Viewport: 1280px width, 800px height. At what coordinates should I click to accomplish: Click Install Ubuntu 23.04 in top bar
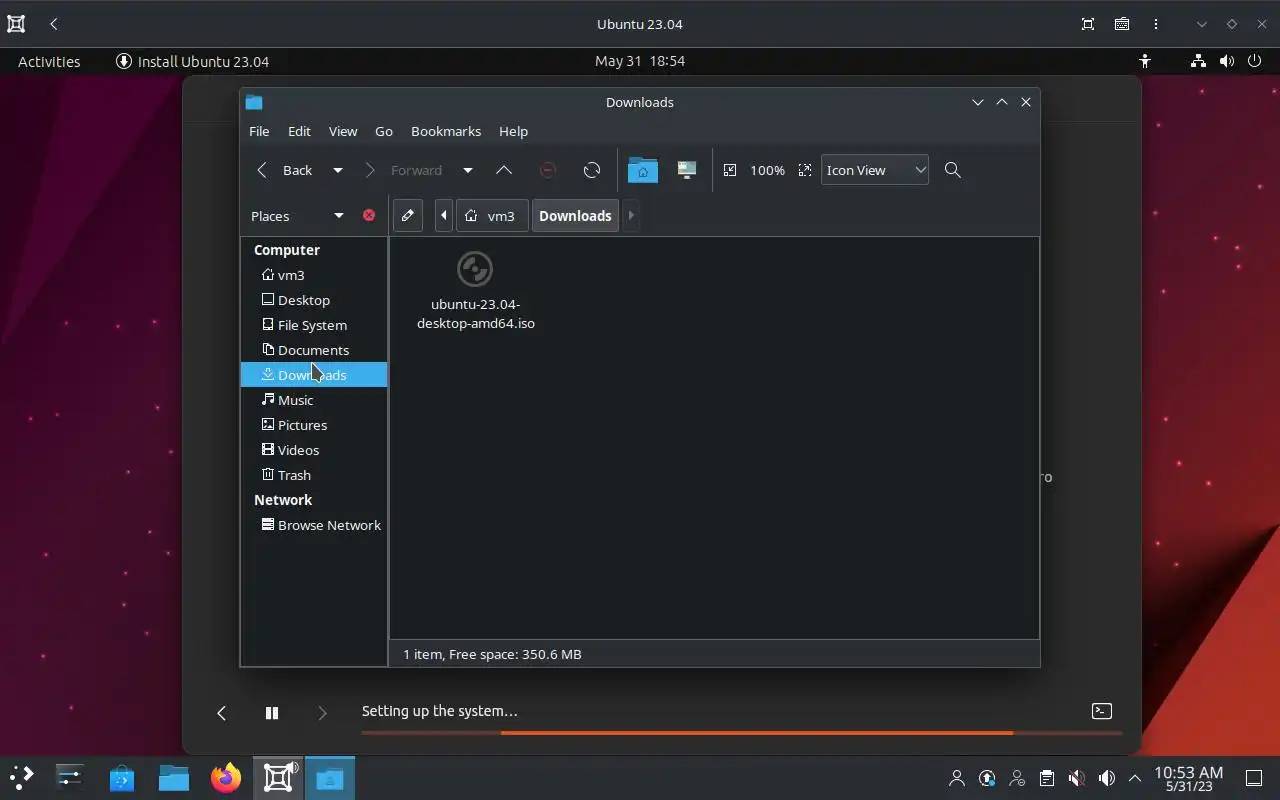click(x=192, y=61)
